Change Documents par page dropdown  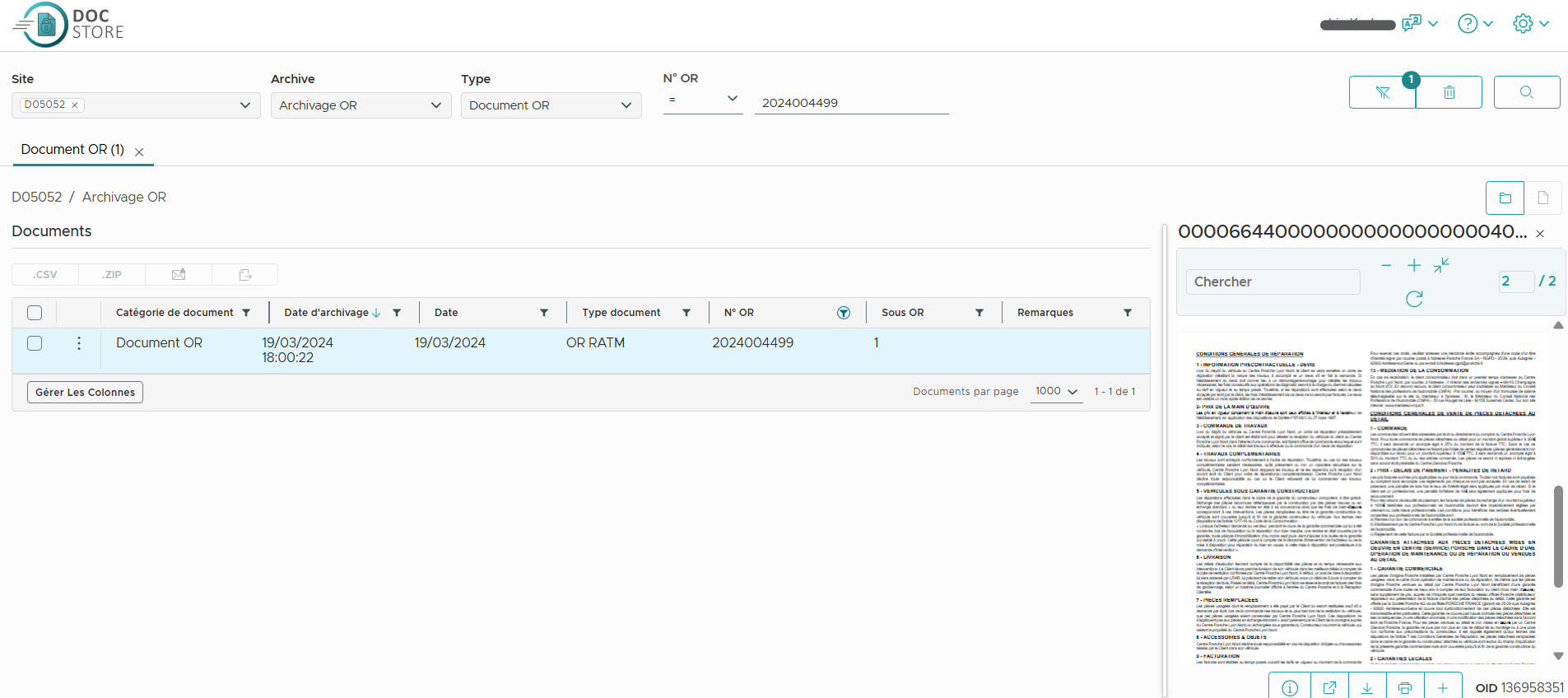[1056, 391]
